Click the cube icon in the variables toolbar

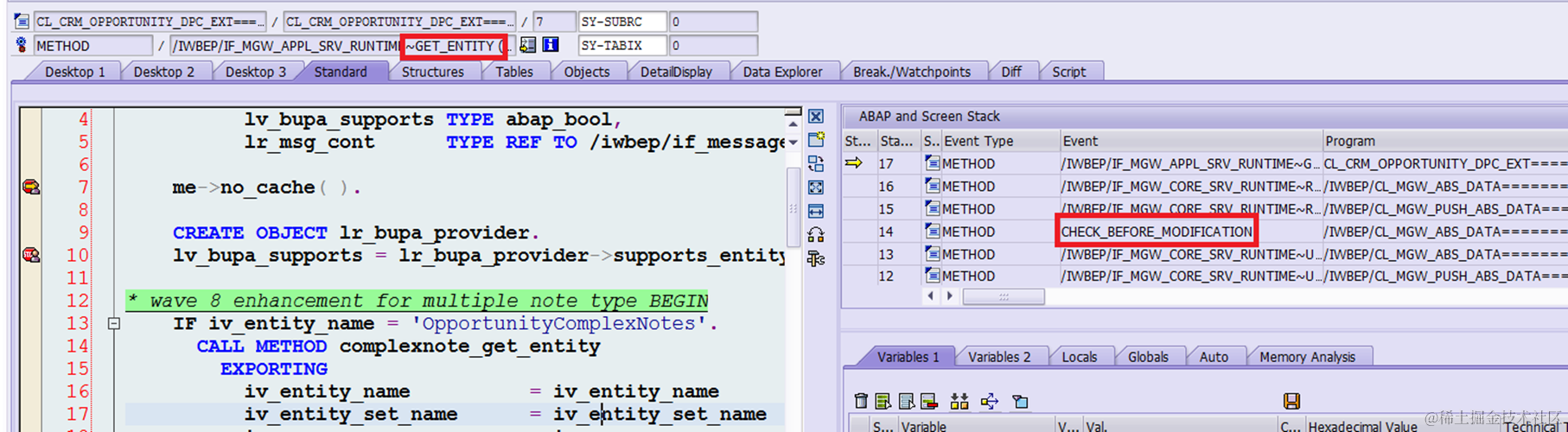(1021, 401)
